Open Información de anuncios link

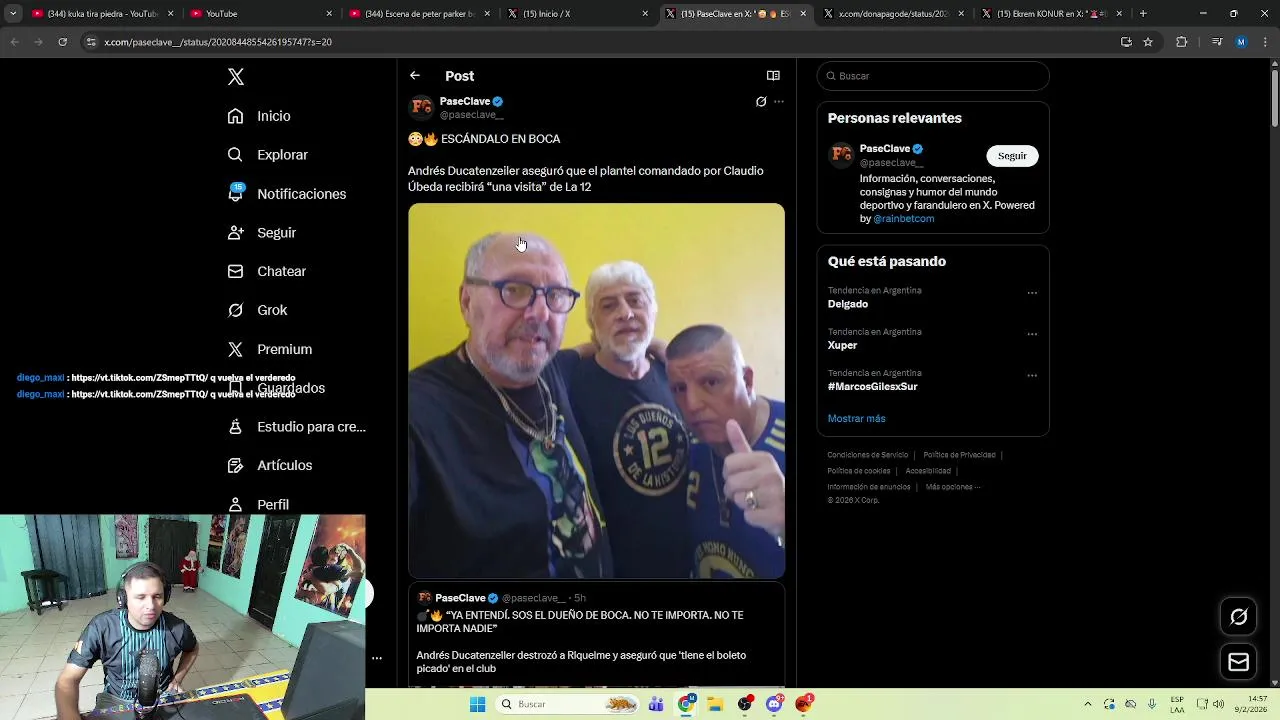coord(869,487)
